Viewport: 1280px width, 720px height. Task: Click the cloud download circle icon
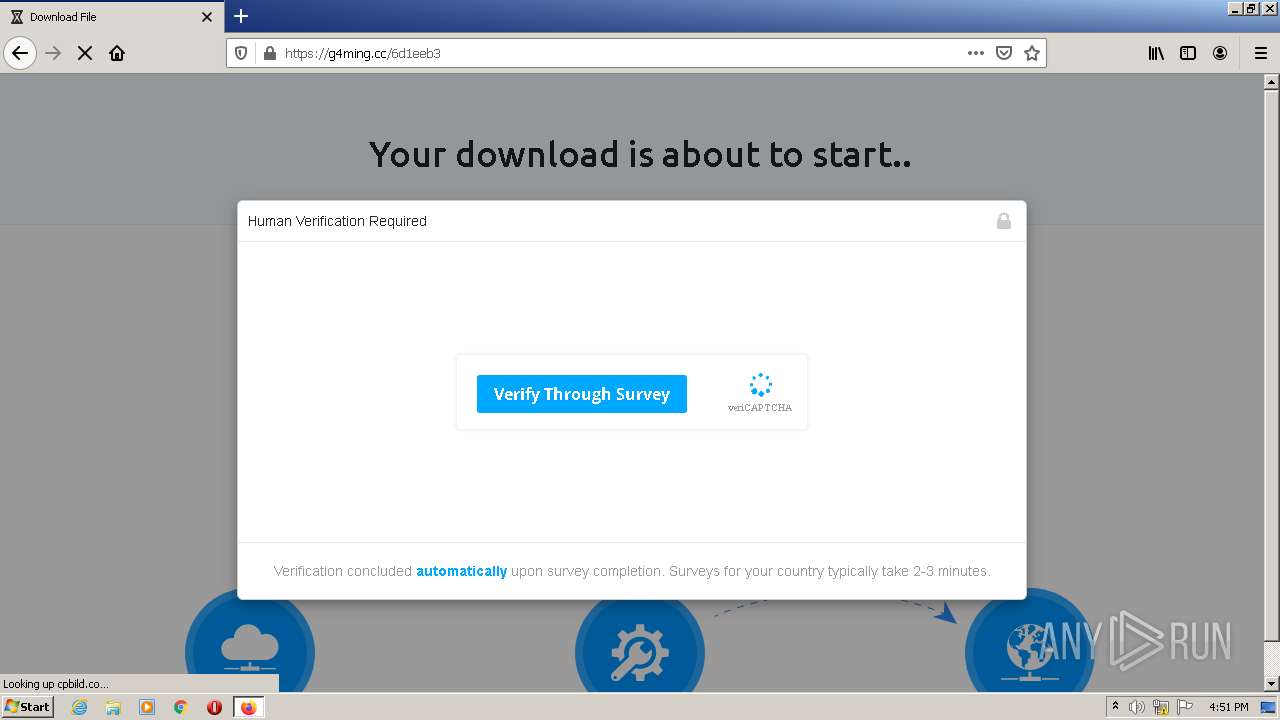click(250, 644)
